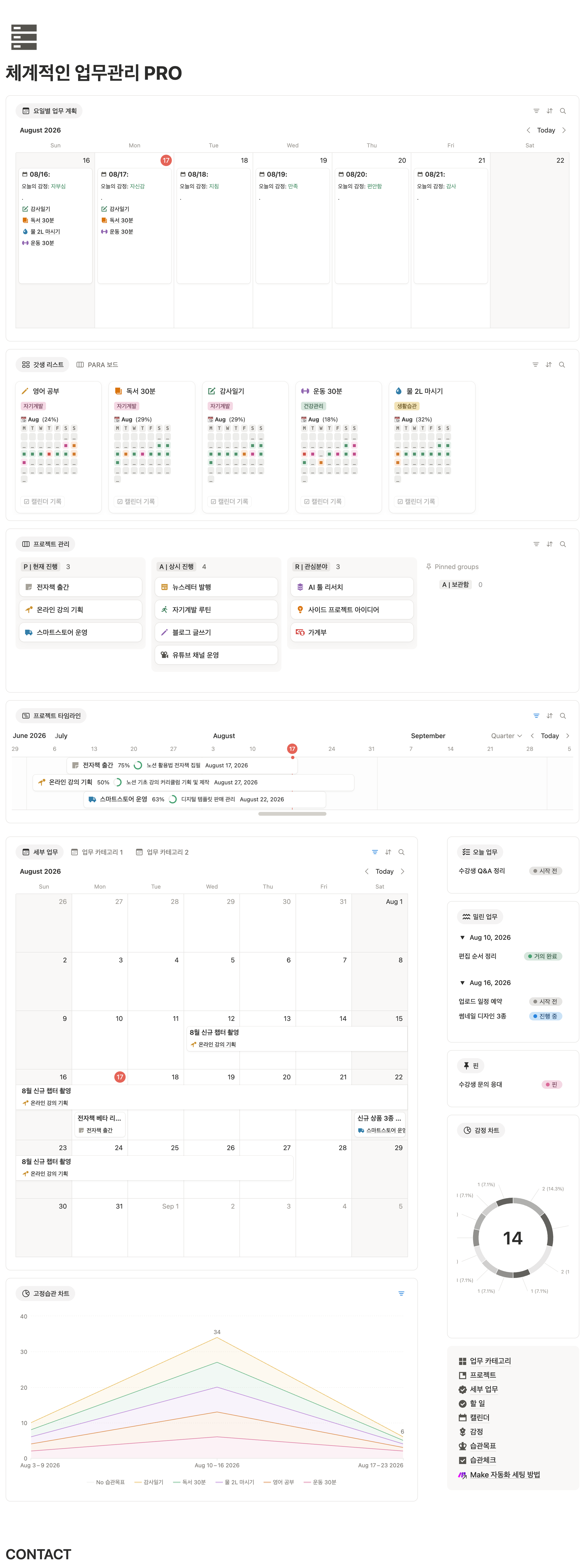Click Today in 세부 업무 calendar
This screenshot has height=1568, width=585.
pyautogui.click(x=384, y=872)
